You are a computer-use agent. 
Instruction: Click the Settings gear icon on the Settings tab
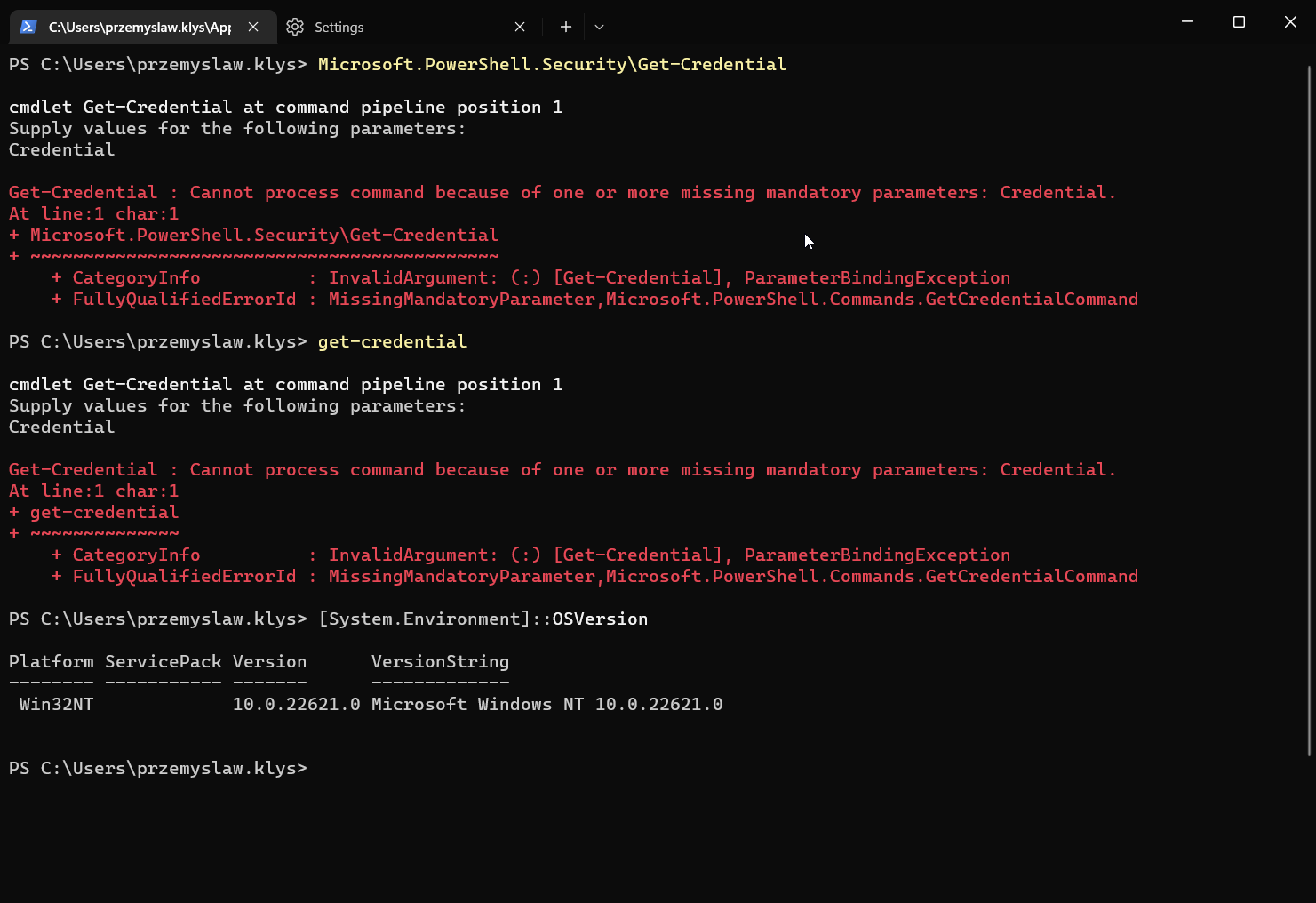(x=294, y=27)
